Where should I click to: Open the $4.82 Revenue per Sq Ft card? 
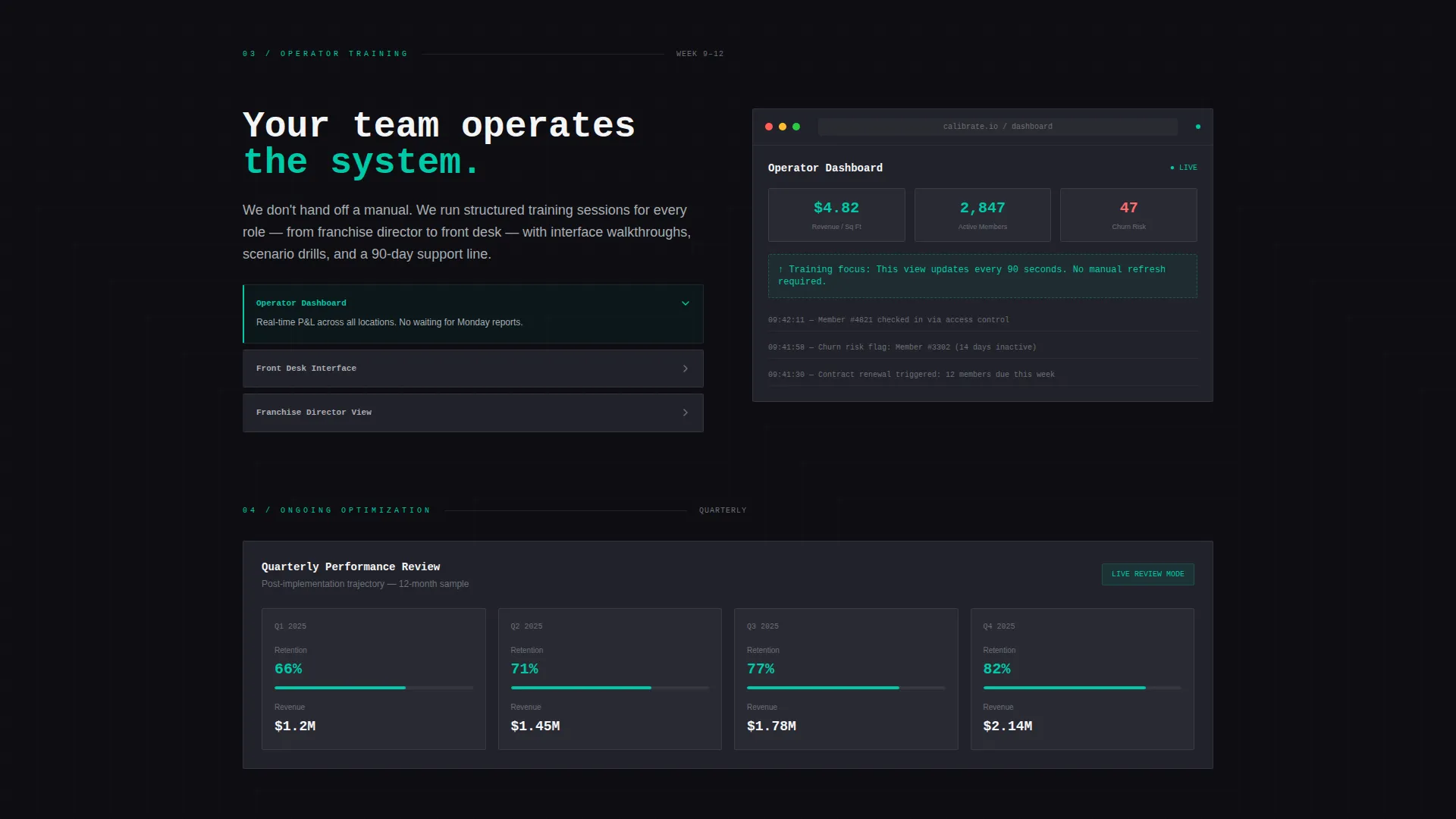[x=836, y=215]
